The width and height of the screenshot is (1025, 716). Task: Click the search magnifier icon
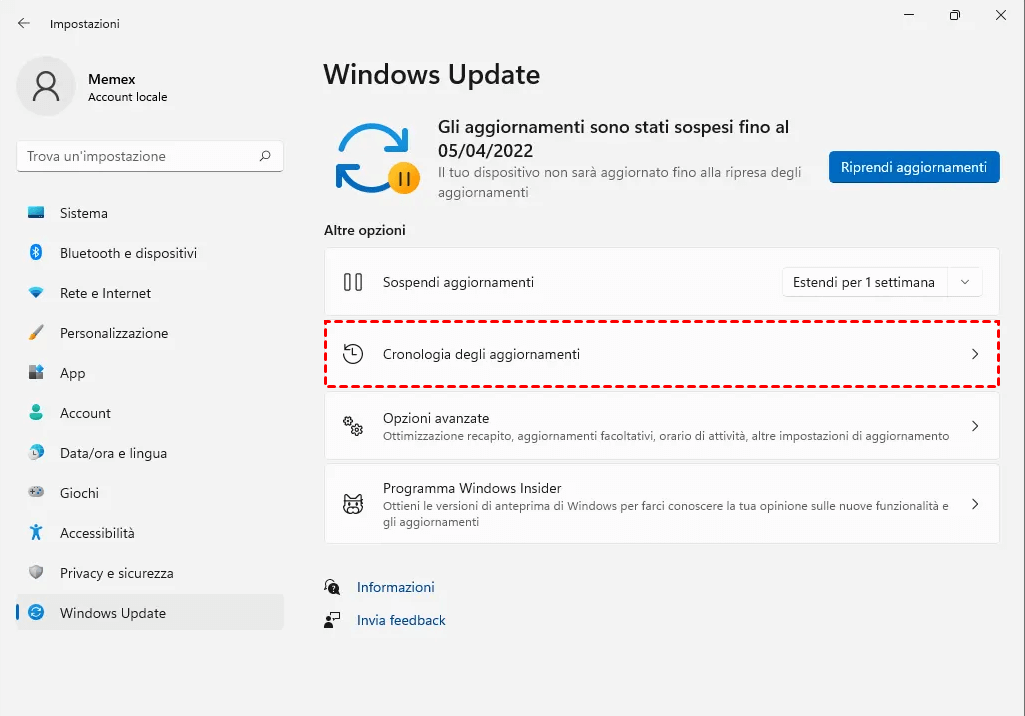tap(265, 156)
